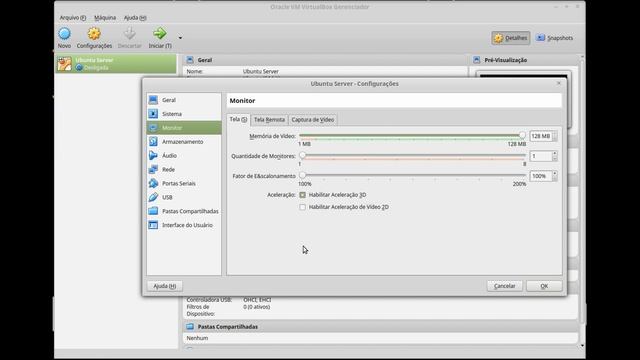Select the Interface do Usuário label
Screen dimensions: 640x360
coord(187,225)
